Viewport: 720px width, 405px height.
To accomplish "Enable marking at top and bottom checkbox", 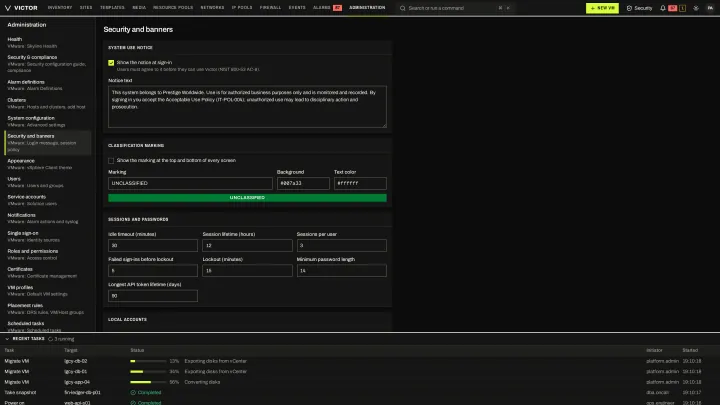I will click(x=111, y=161).
